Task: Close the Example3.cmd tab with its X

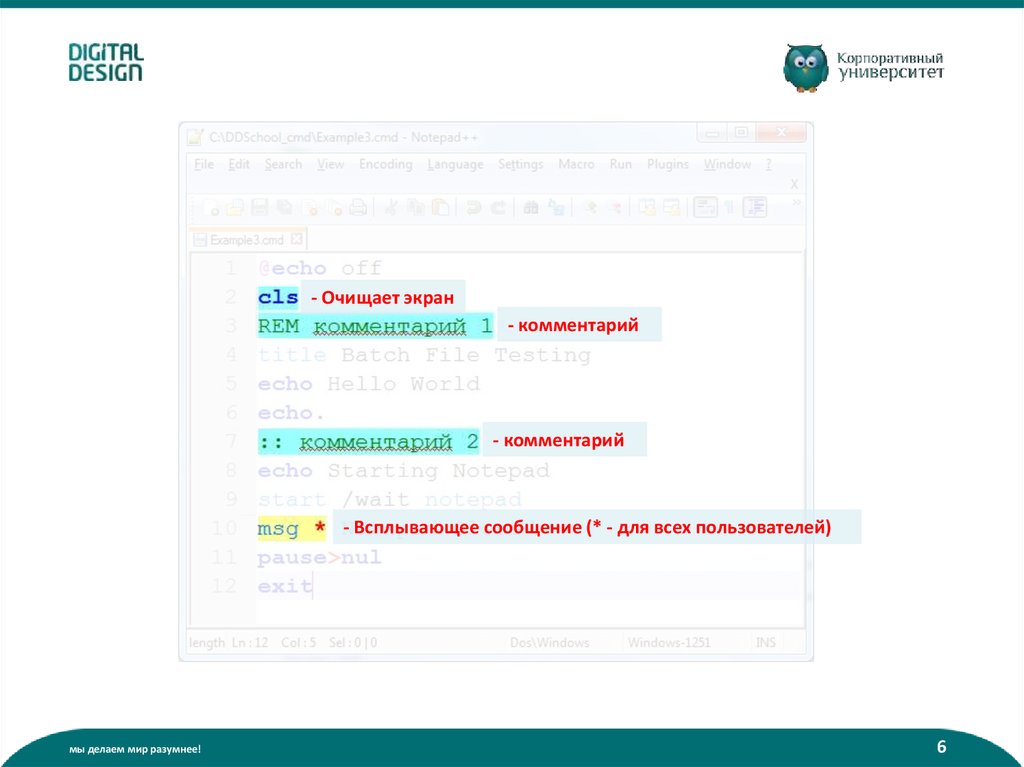Action: tap(296, 239)
